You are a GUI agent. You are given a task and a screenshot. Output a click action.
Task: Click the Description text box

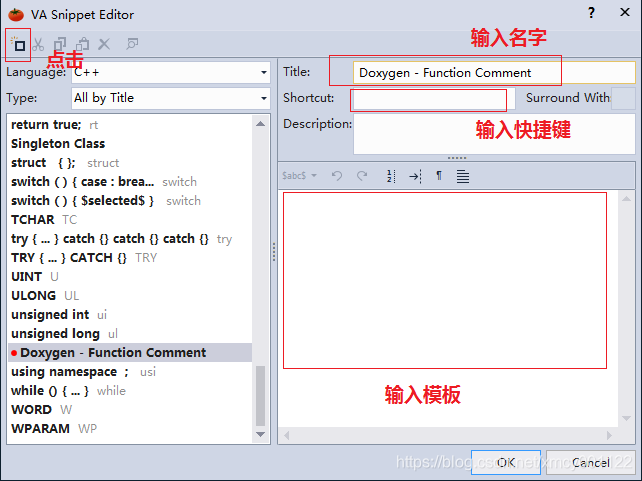tap(494, 134)
